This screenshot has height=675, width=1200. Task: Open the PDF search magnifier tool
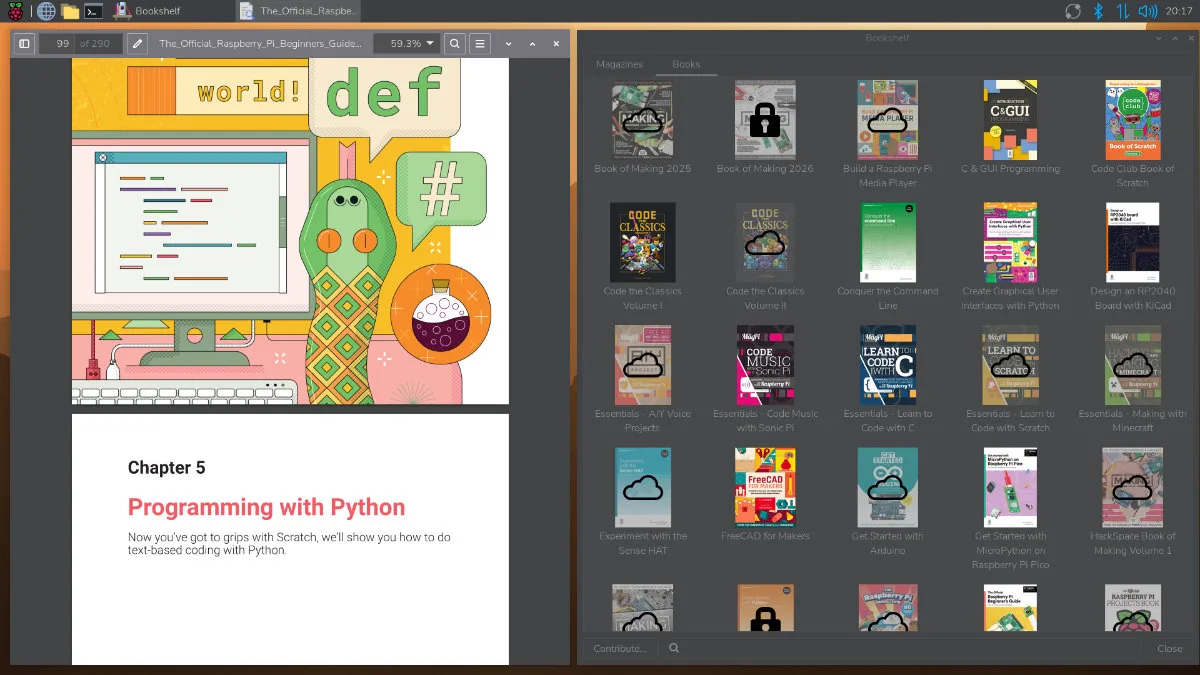455,44
